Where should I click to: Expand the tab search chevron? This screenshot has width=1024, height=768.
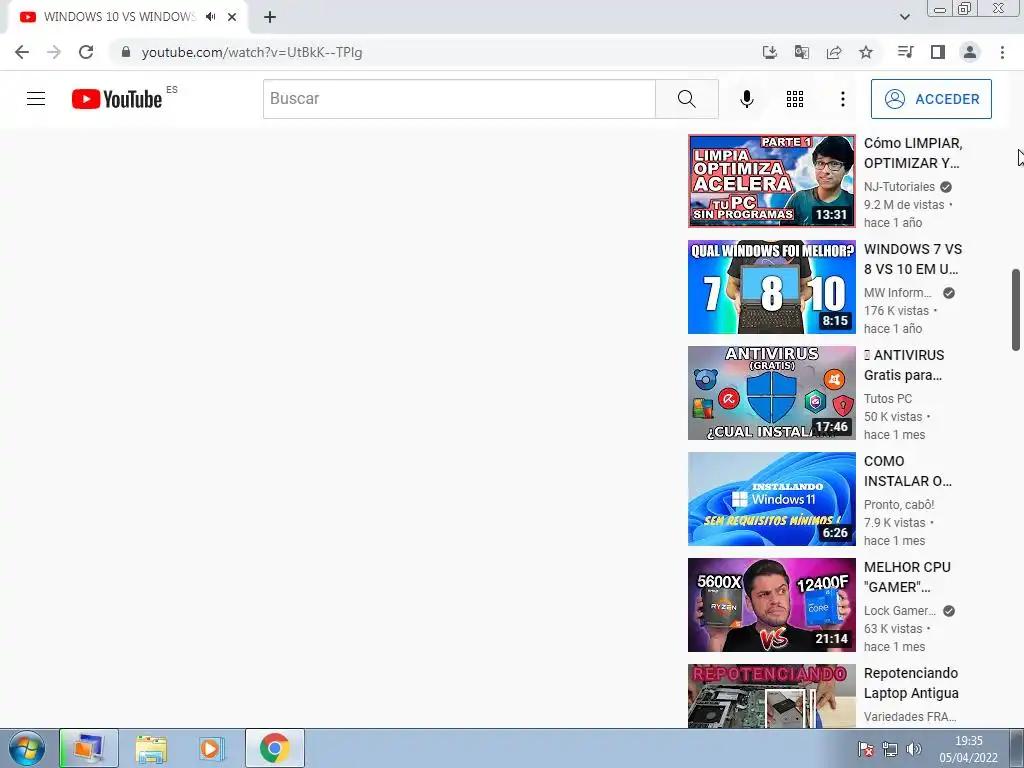904,17
